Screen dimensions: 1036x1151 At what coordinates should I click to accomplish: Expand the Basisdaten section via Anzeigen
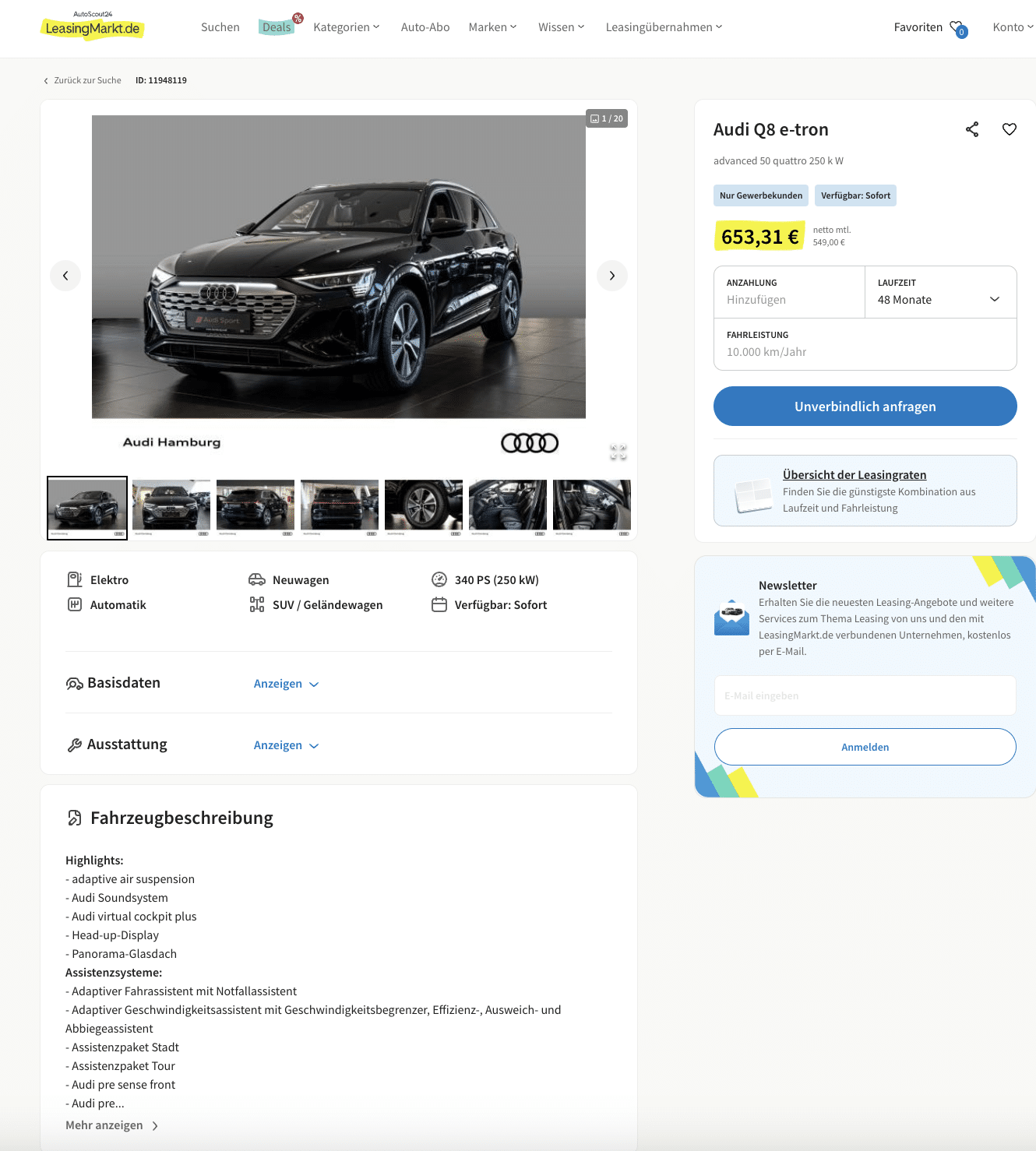(286, 684)
